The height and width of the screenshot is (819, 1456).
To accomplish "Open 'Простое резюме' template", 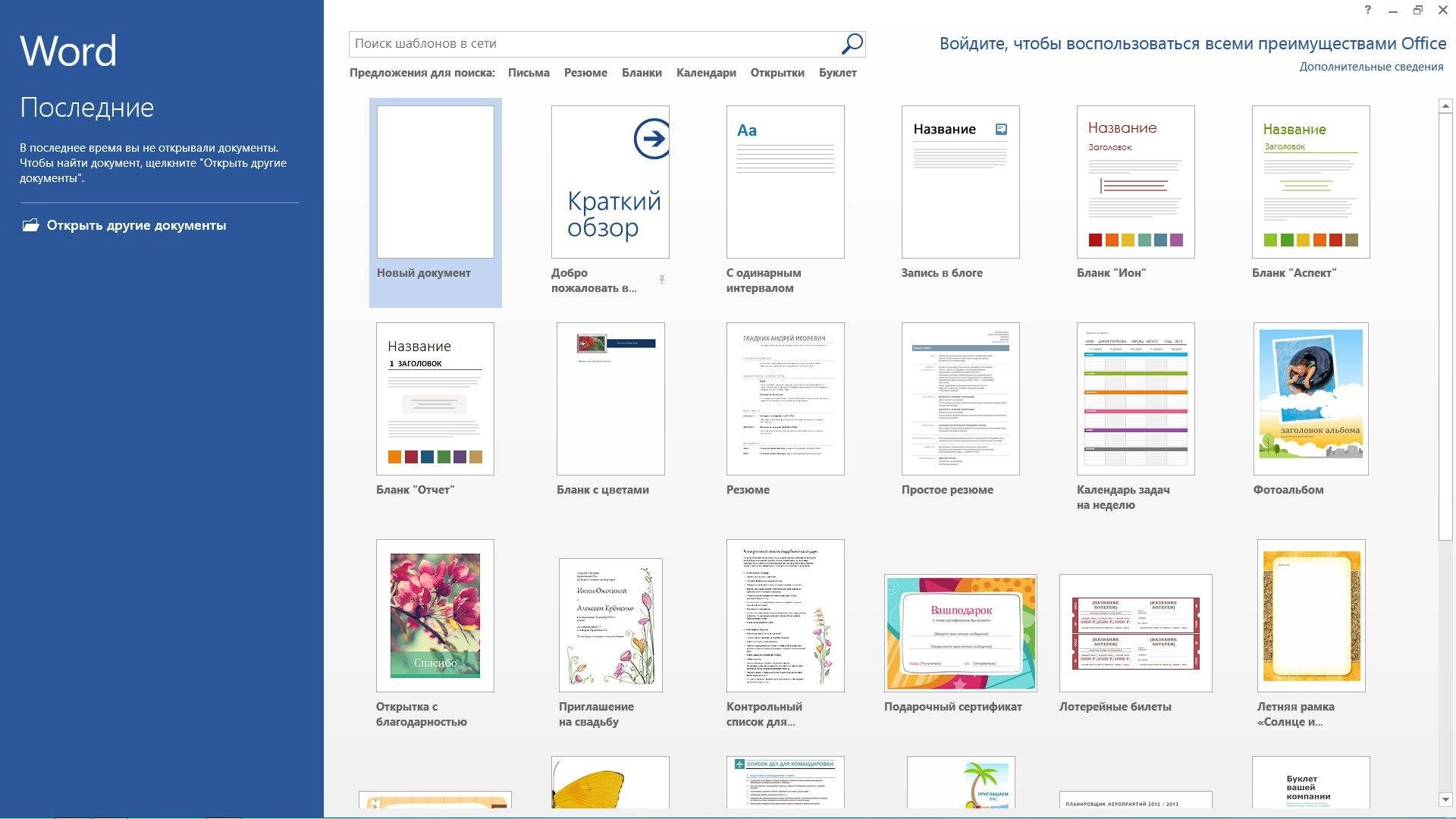I will [961, 399].
